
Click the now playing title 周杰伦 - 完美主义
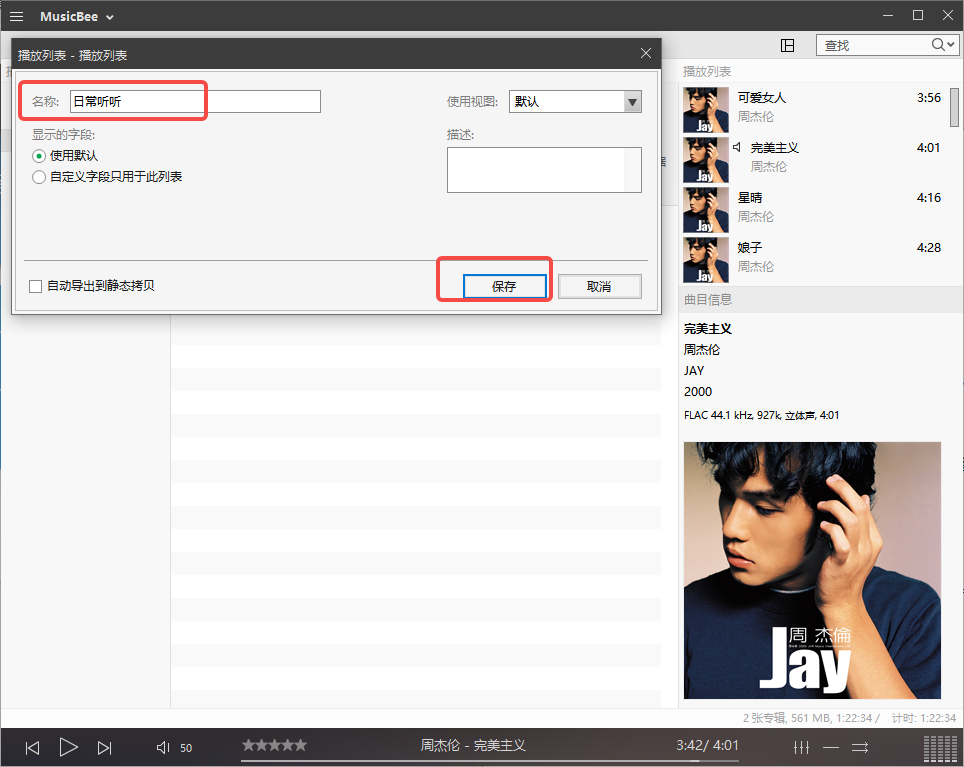tap(473, 745)
